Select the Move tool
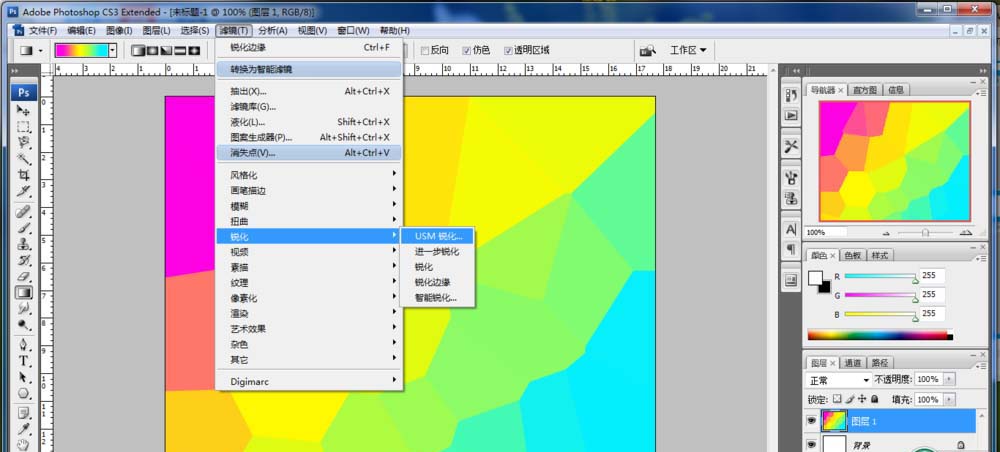This screenshot has width=1000, height=452. [x=24, y=110]
